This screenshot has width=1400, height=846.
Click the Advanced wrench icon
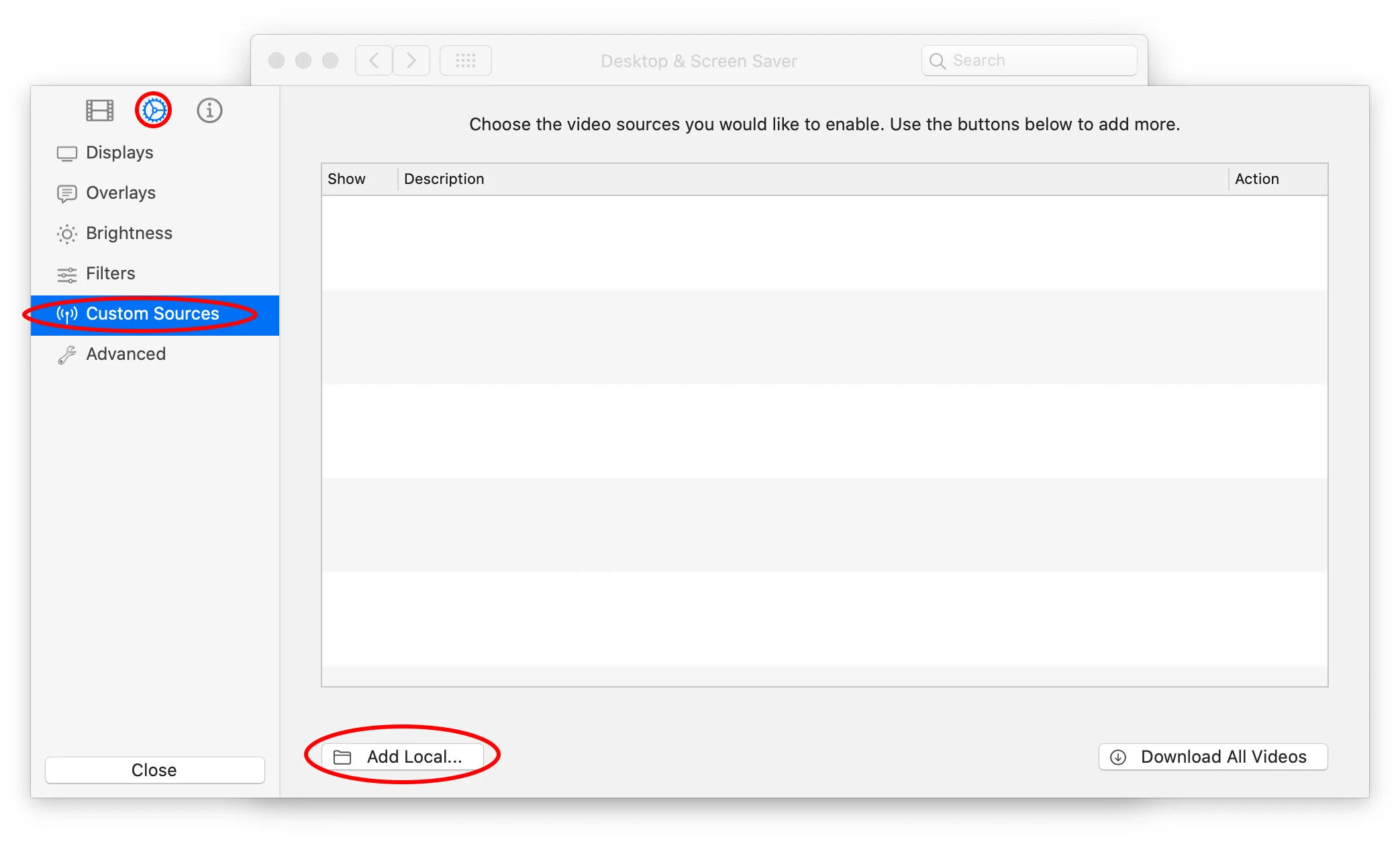[x=66, y=355]
